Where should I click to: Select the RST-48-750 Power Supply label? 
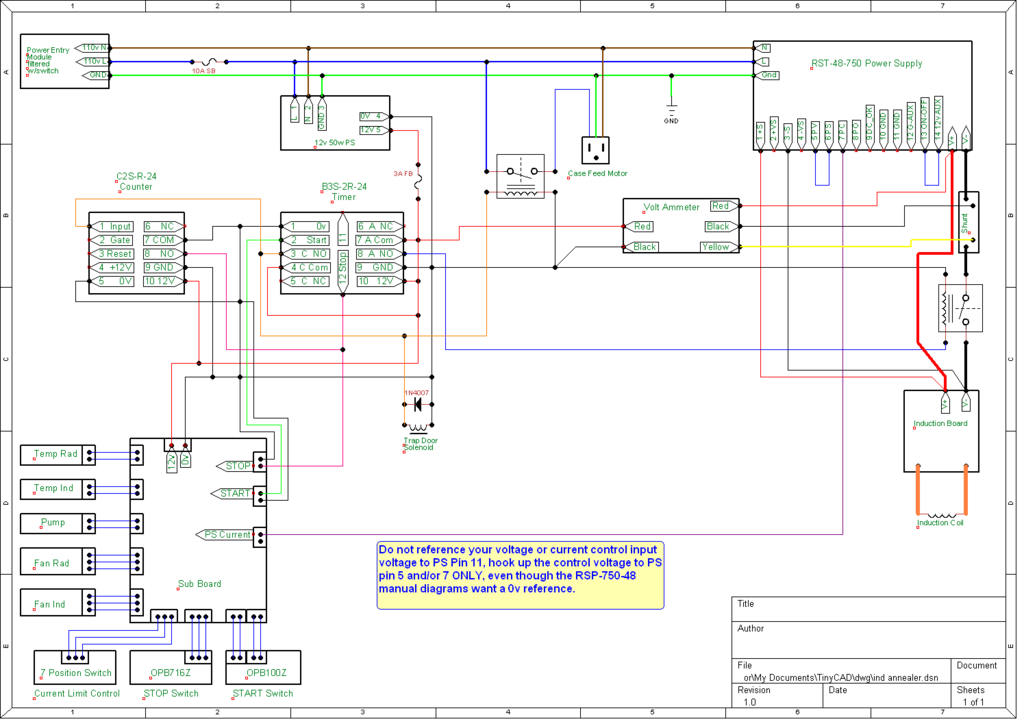click(x=867, y=63)
